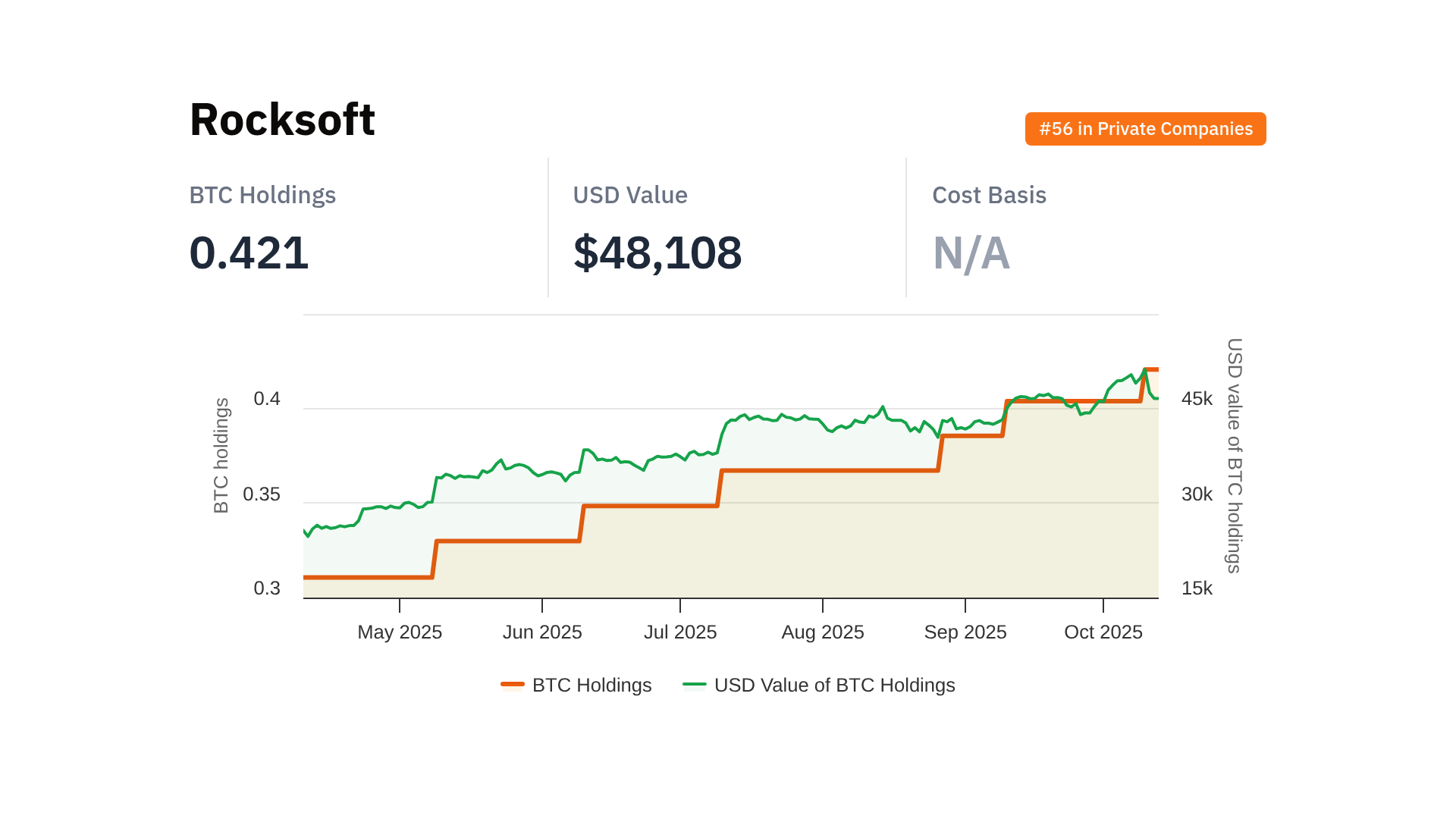Screen dimensions: 1456x819
Task: Click the orange BTC Holdings legend swatch
Action: (513, 684)
